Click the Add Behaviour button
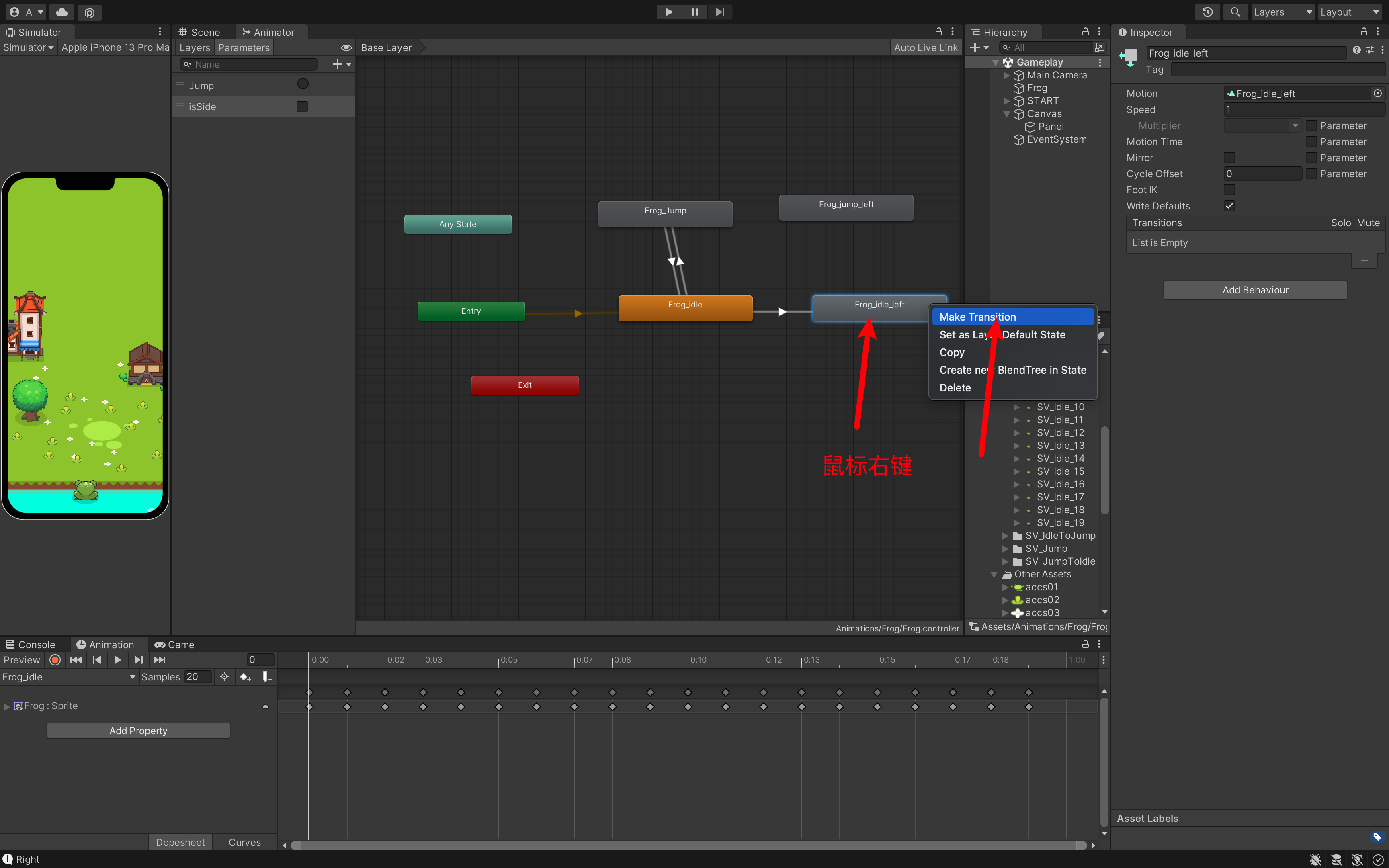Image resolution: width=1389 pixels, height=868 pixels. click(1255, 290)
